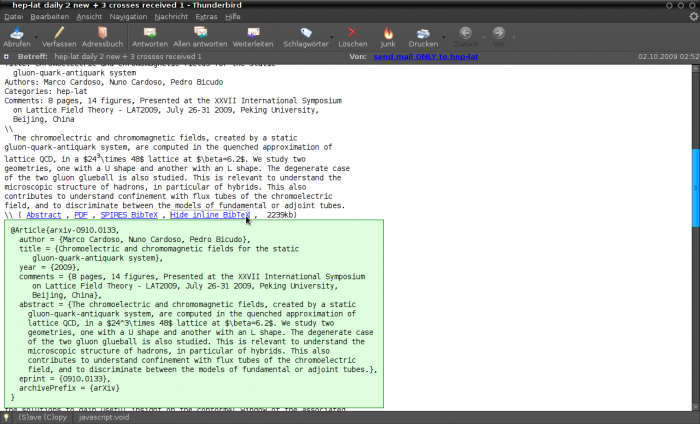Open the Adressbuch address book
This screenshot has height=424, width=700.
coord(102,37)
